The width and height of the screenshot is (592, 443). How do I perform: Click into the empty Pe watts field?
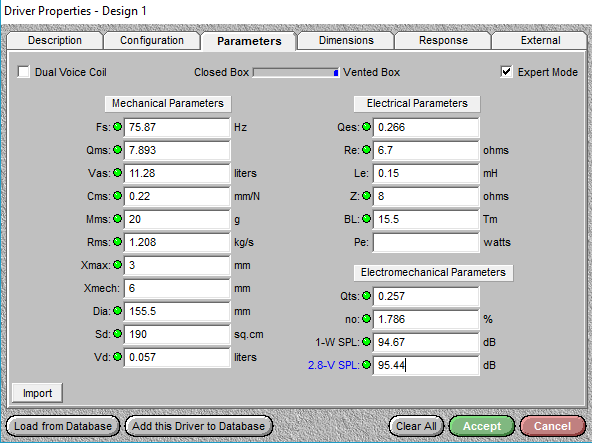[426, 242]
